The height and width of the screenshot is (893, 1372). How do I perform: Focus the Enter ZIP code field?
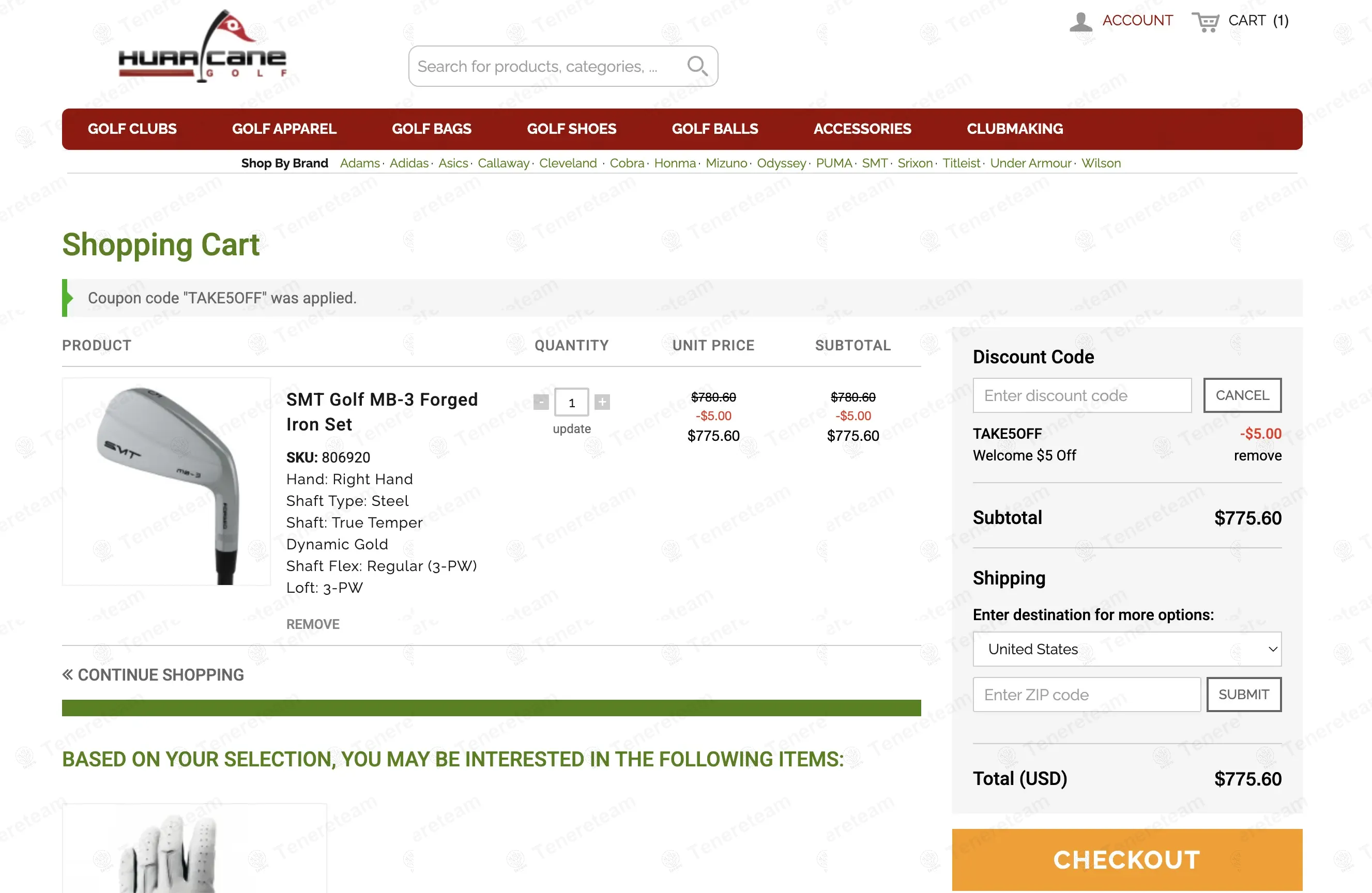pos(1087,694)
